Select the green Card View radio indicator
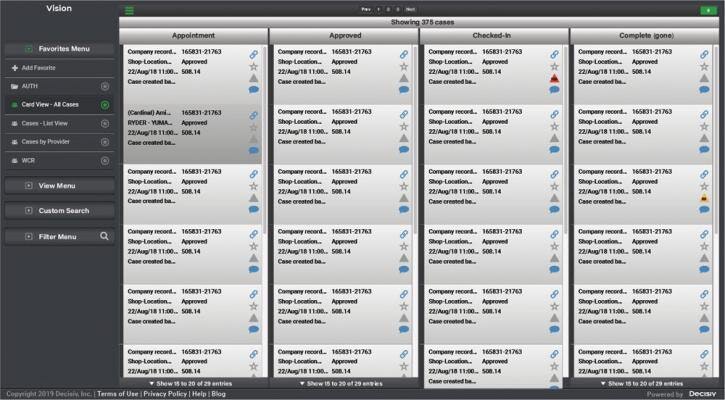Image resolution: width=725 pixels, height=400 pixels. pyautogui.click(x=105, y=104)
